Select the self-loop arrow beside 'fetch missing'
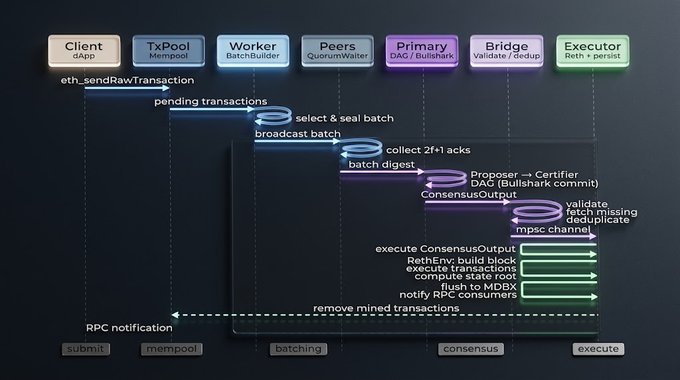The height and width of the screenshot is (380, 680). pyautogui.click(x=536, y=212)
